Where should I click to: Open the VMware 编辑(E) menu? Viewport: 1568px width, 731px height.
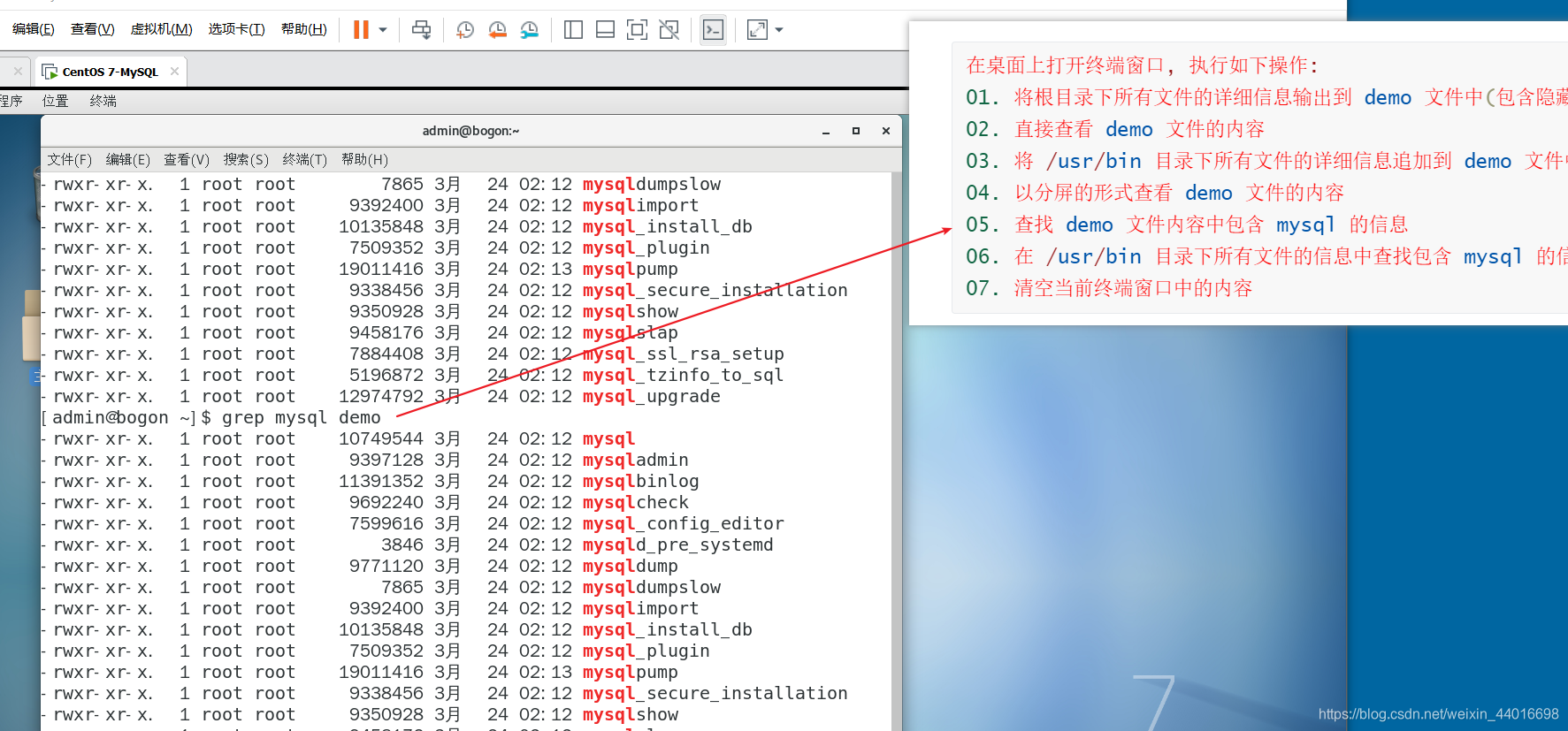tap(34, 29)
